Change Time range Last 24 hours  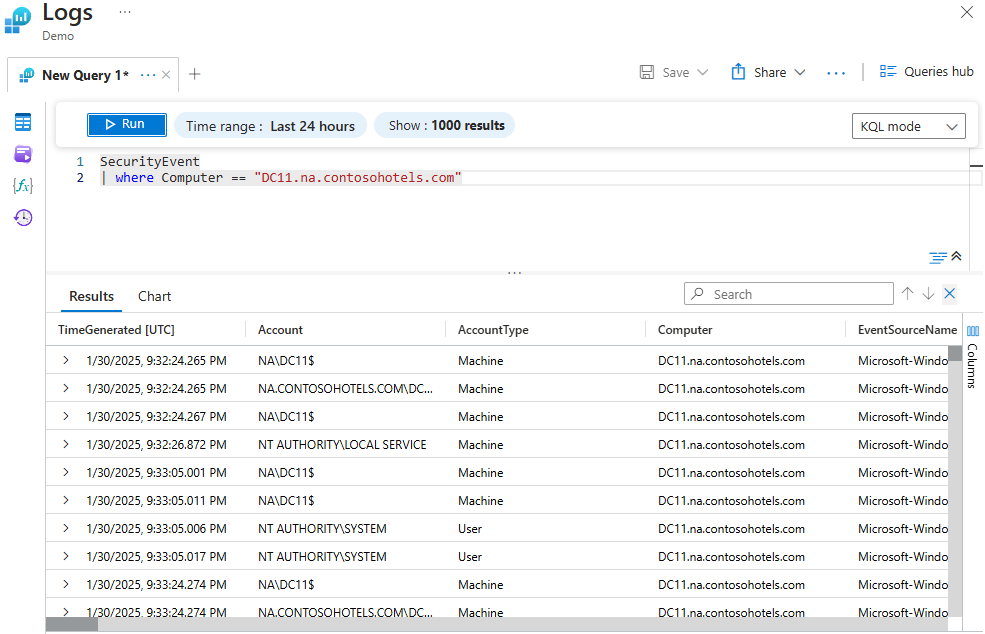(x=270, y=126)
